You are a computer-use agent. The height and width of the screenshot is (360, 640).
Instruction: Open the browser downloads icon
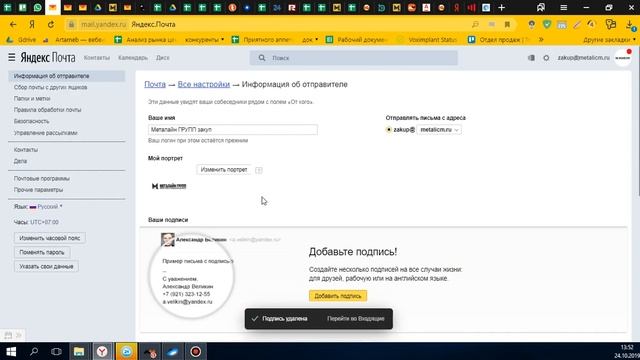[x=630, y=25]
